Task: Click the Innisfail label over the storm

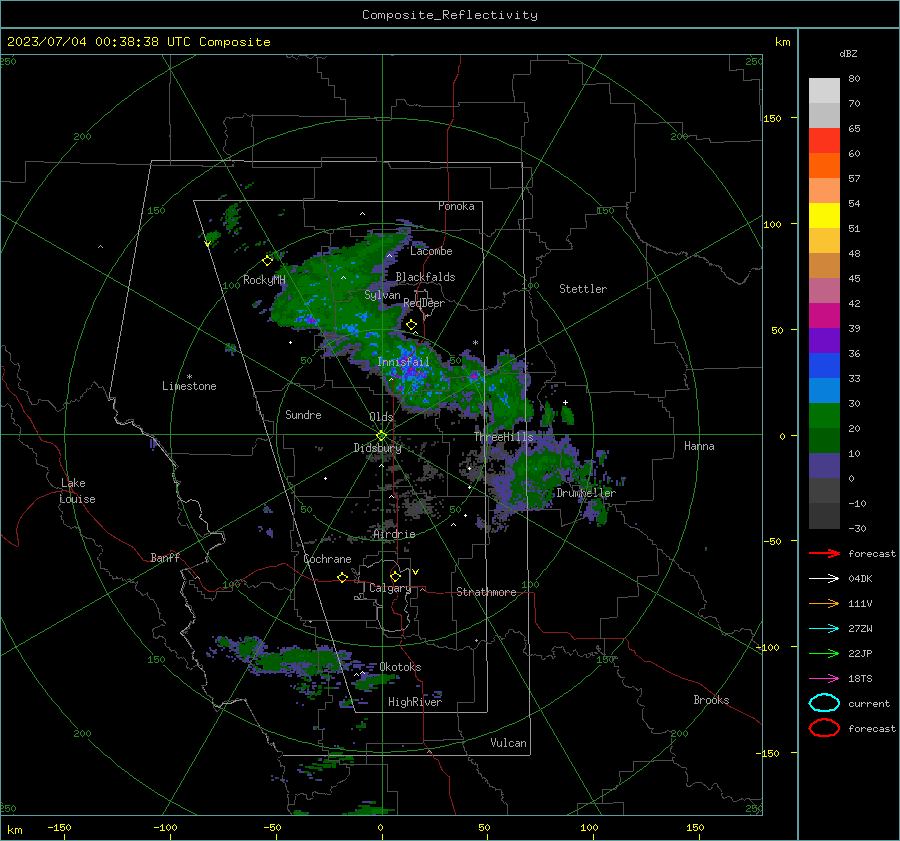Action: pyautogui.click(x=404, y=362)
